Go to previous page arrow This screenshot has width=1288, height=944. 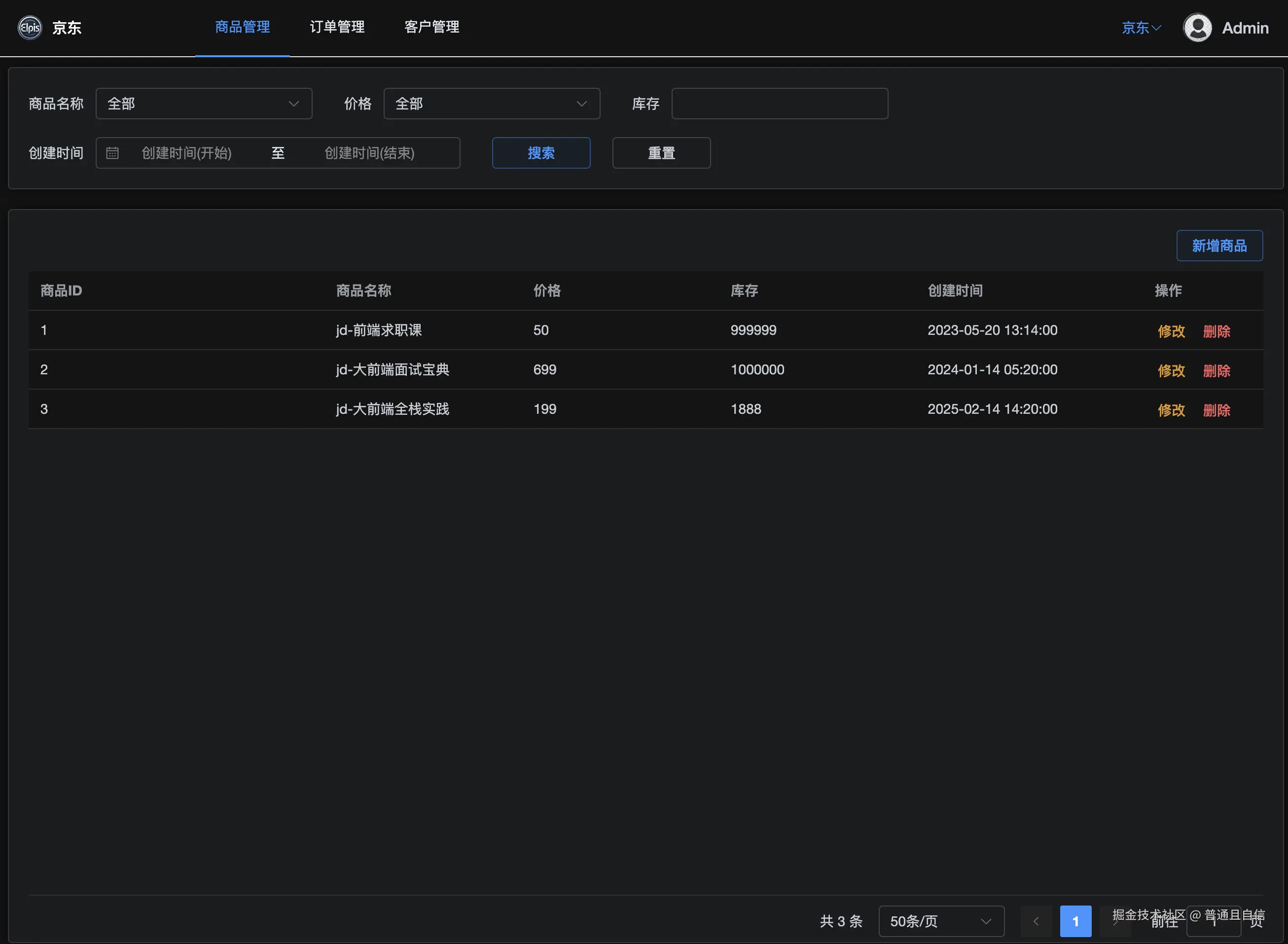pyautogui.click(x=1036, y=921)
